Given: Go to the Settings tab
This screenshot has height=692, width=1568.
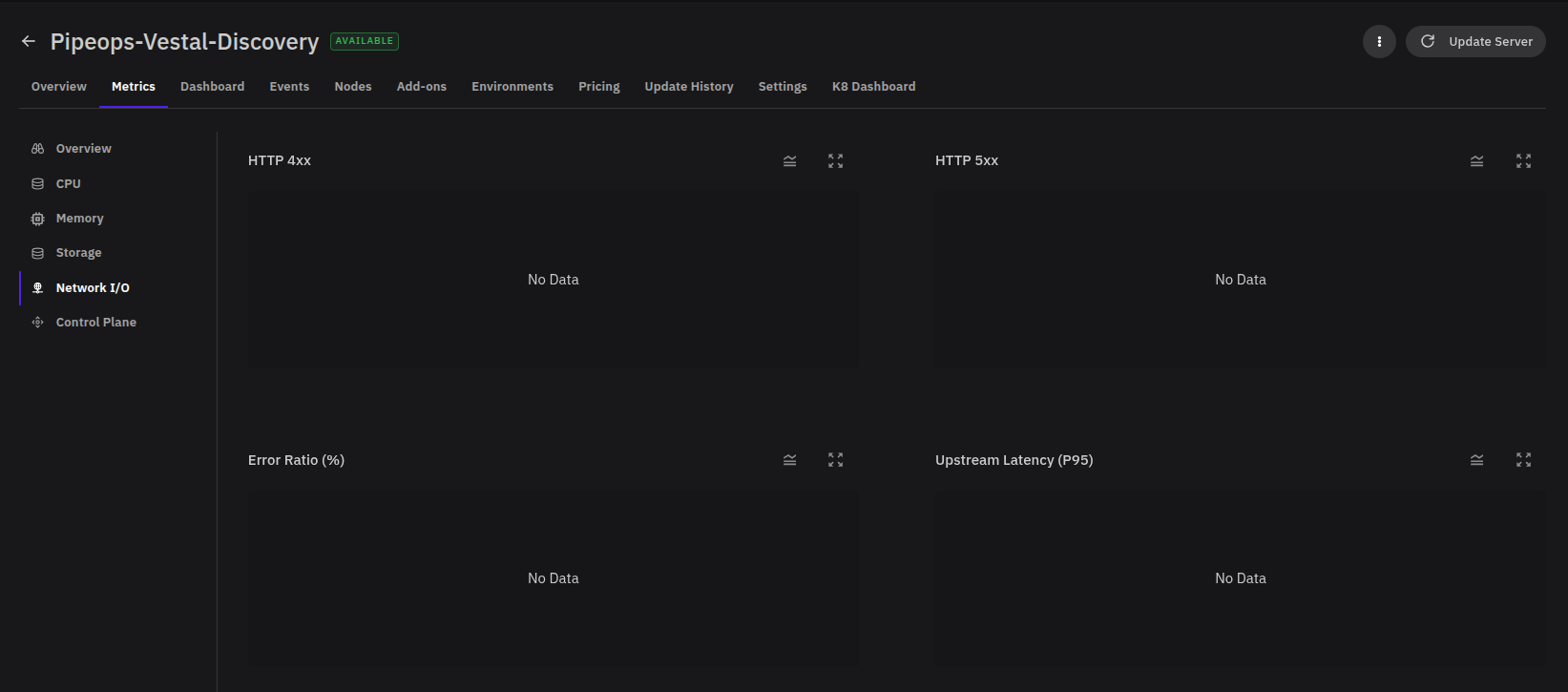Looking at the screenshot, I should pos(783,86).
